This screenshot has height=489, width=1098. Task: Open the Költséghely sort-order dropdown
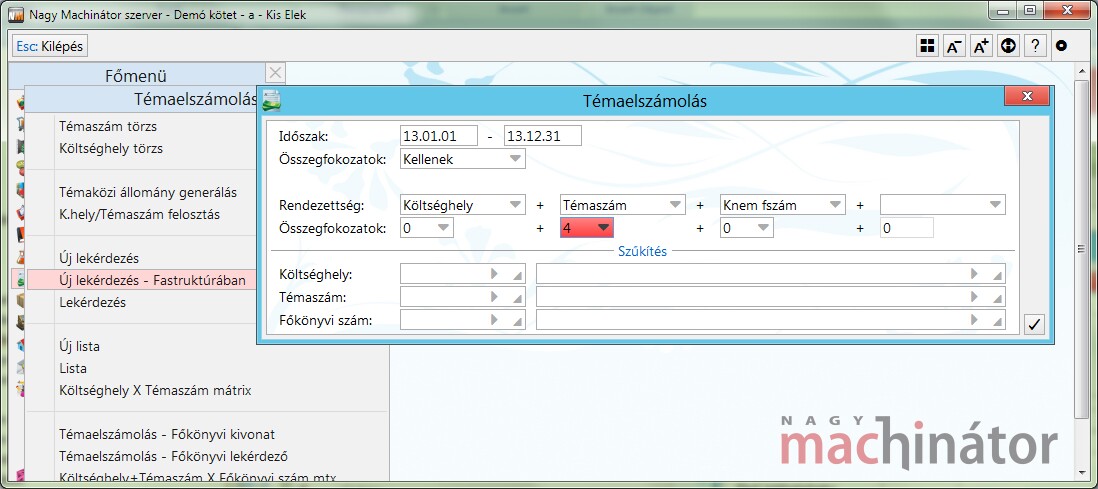coord(463,205)
